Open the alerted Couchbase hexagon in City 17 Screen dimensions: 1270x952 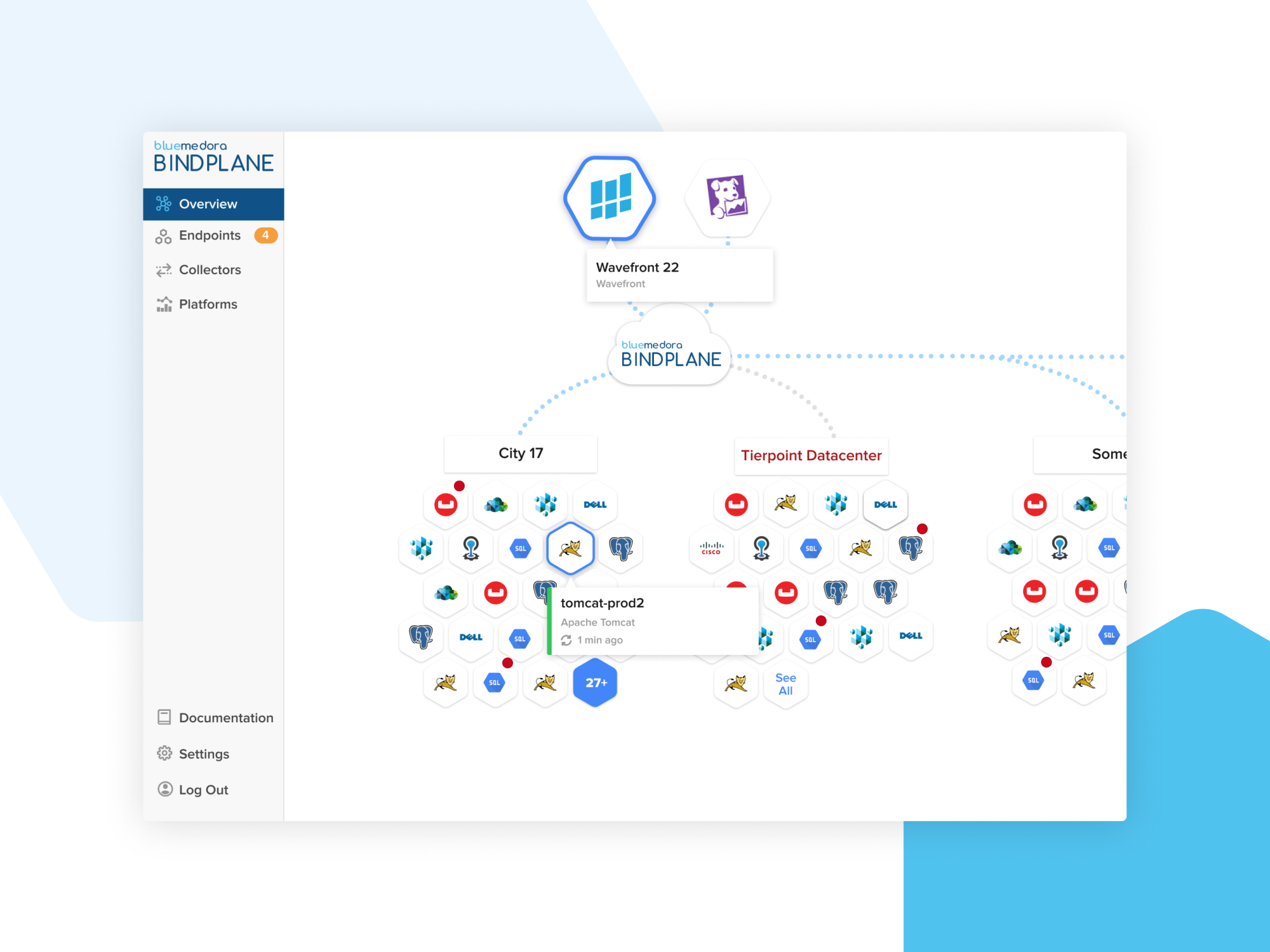[446, 505]
